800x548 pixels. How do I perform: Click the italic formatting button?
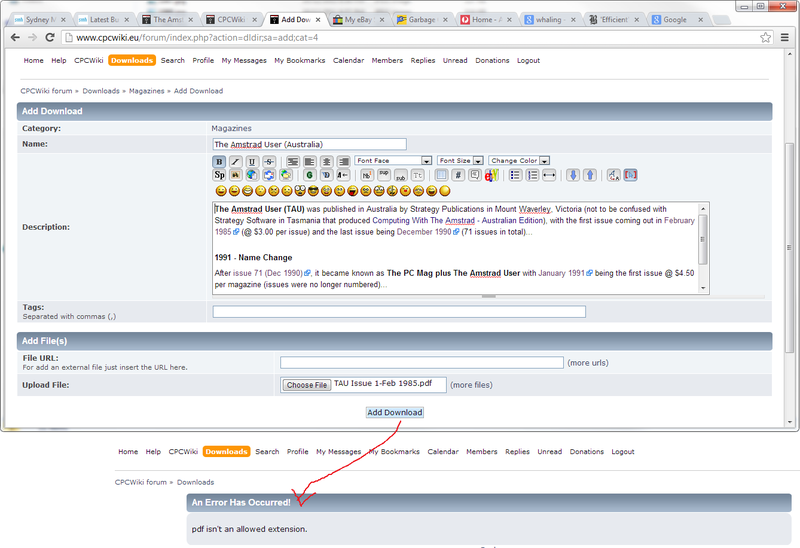(236, 161)
